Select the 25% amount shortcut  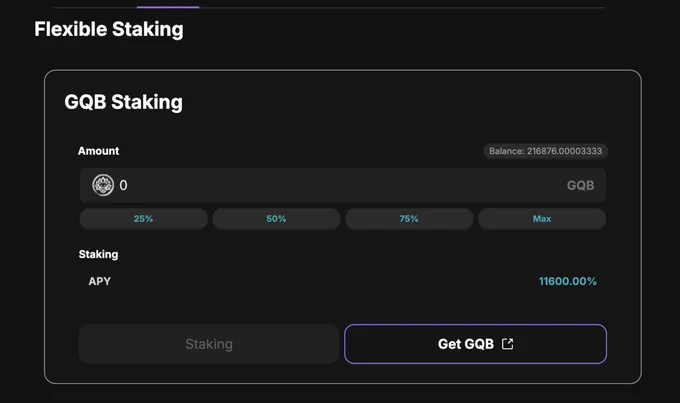144,219
